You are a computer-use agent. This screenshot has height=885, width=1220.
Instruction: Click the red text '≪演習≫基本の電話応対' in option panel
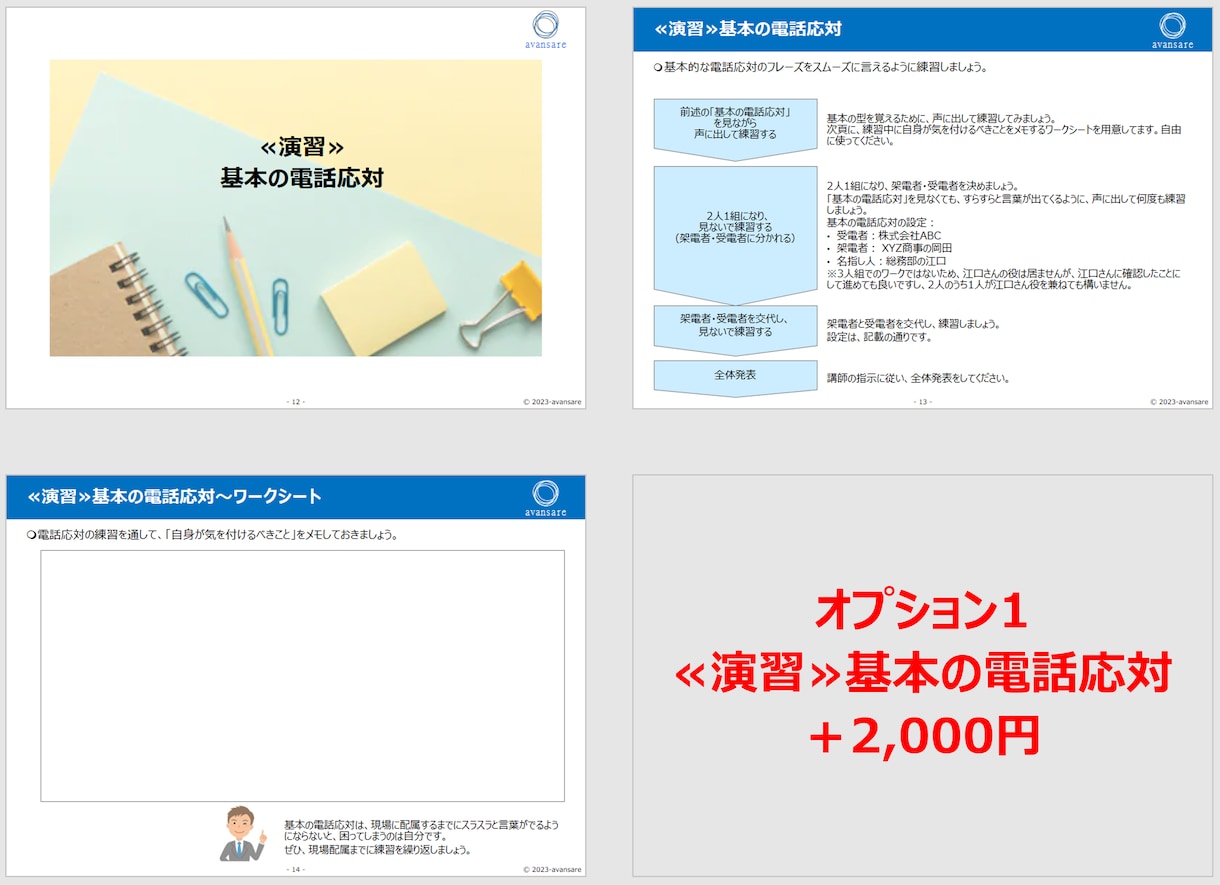[x=923, y=674]
